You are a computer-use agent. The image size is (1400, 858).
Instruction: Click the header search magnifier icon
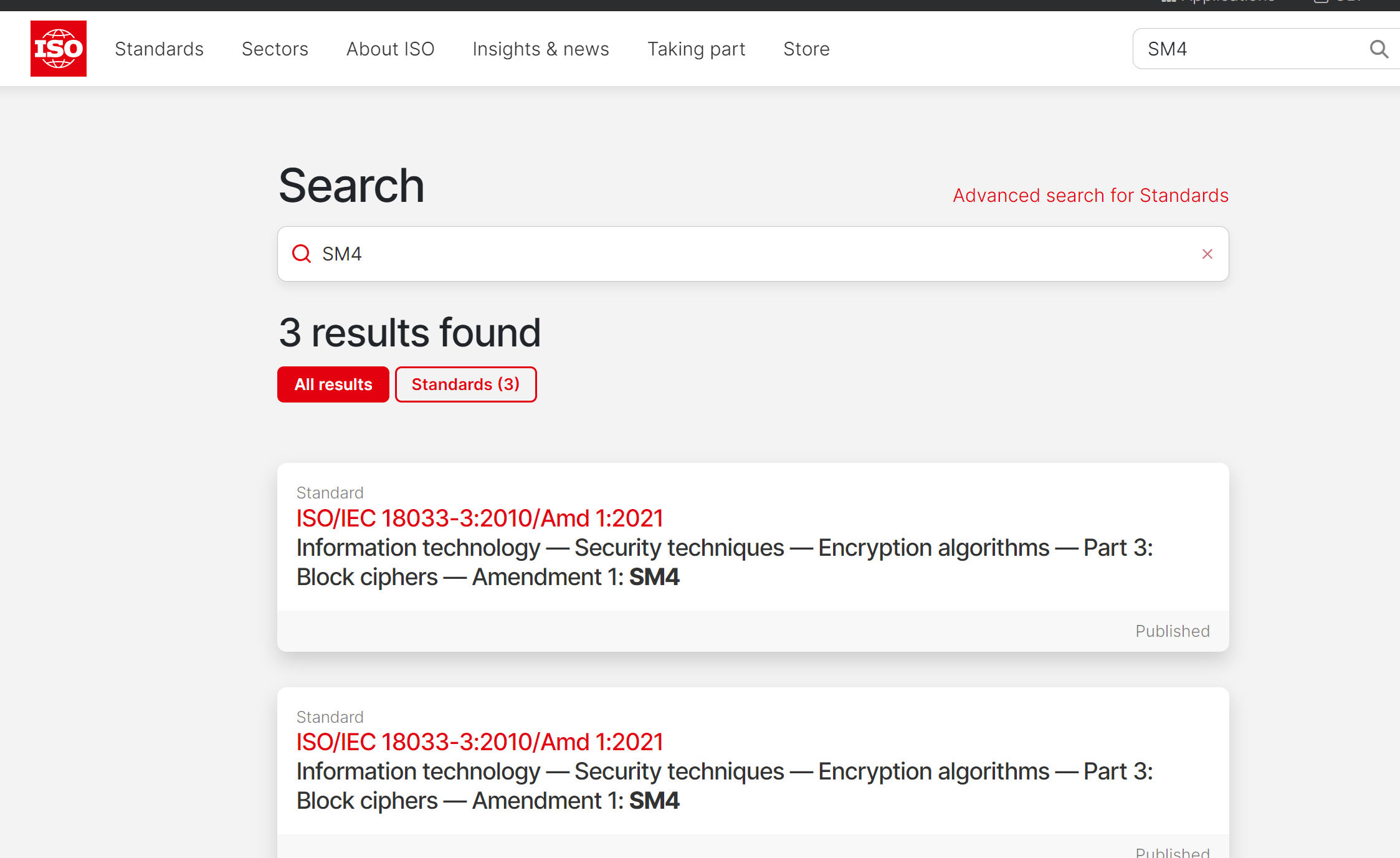point(1379,49)
